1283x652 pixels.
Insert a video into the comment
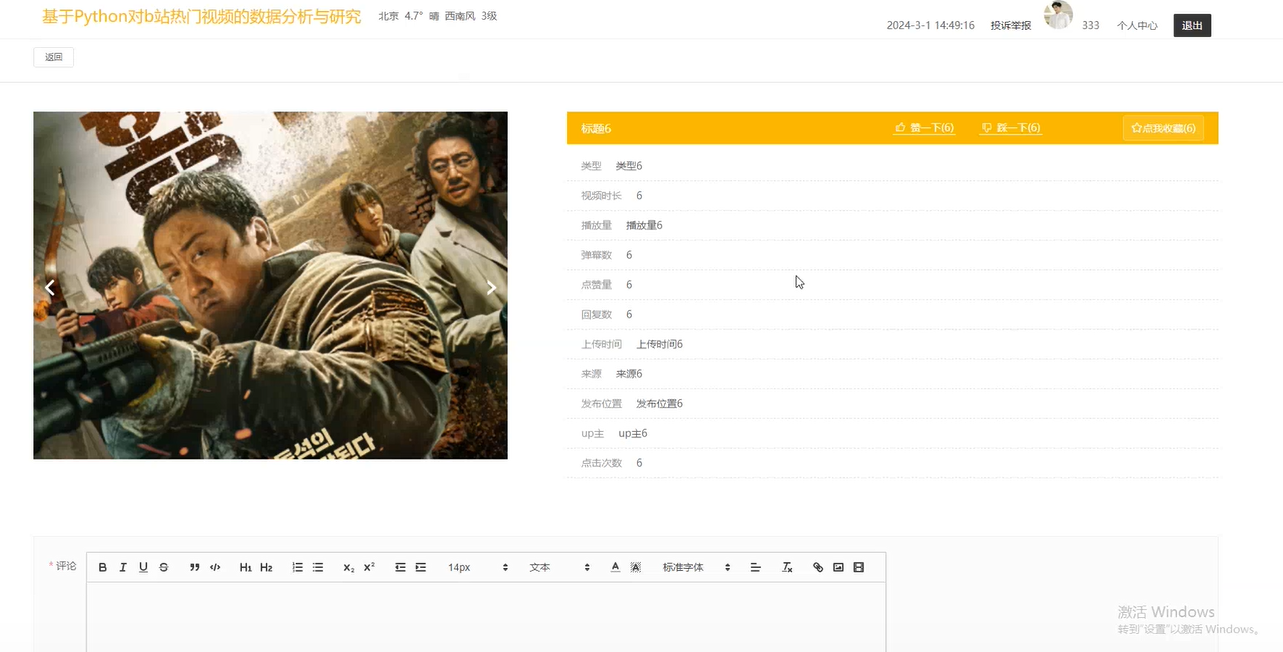click(x=858, y=567)
